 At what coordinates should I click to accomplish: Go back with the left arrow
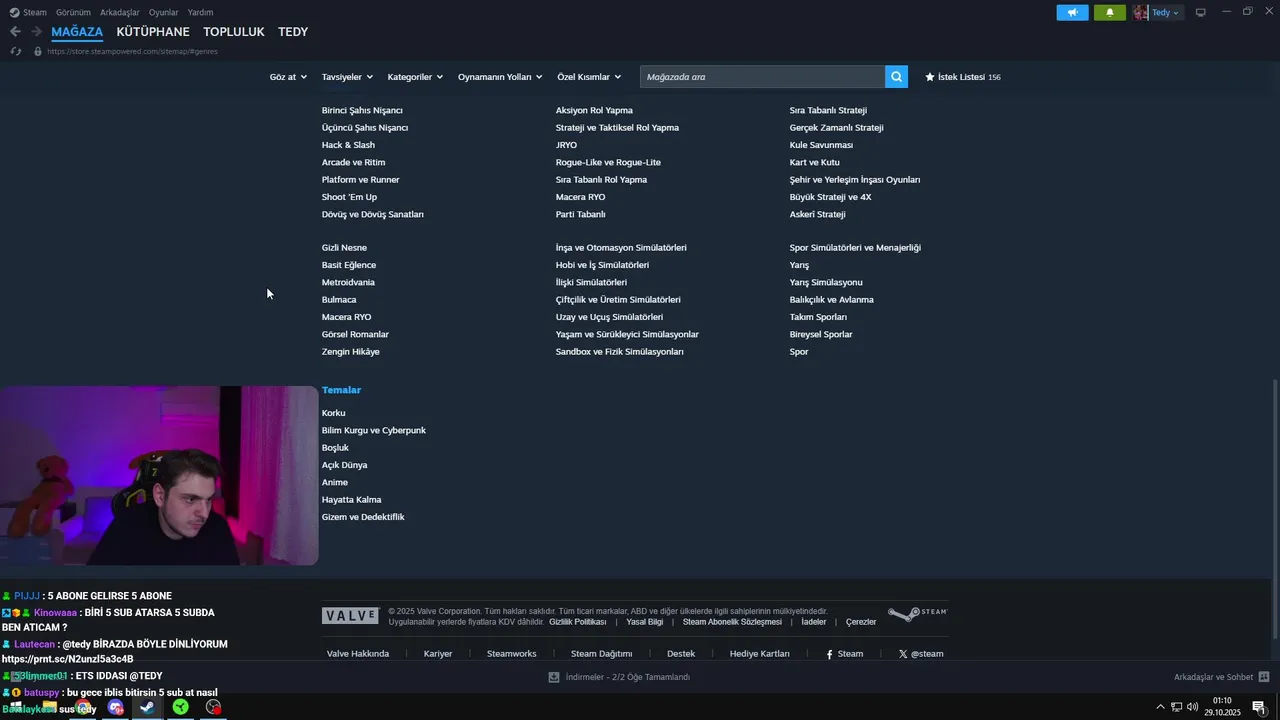pyautogui.click(x=15, y=32)
